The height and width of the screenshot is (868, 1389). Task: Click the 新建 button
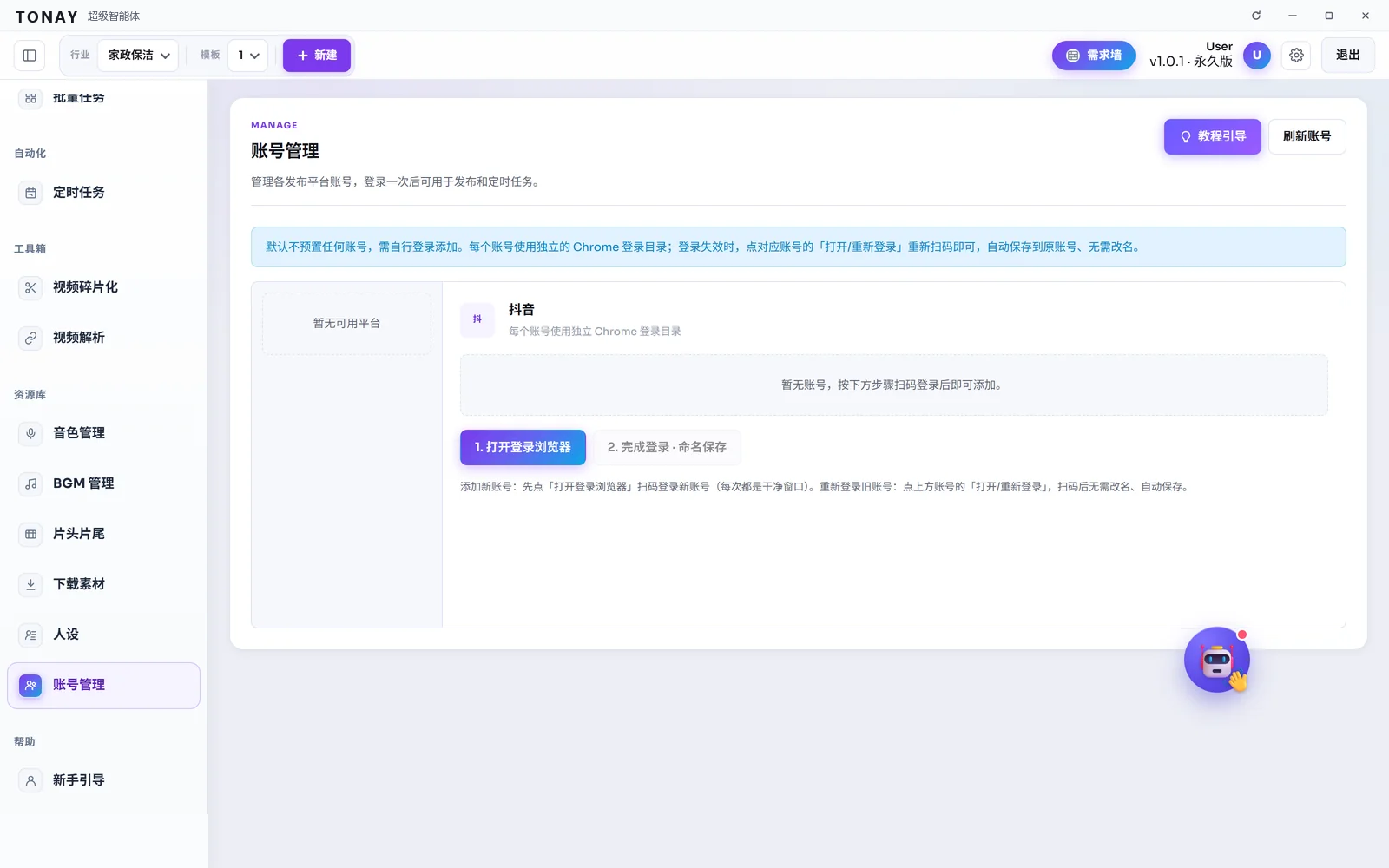tap(317, 56)
